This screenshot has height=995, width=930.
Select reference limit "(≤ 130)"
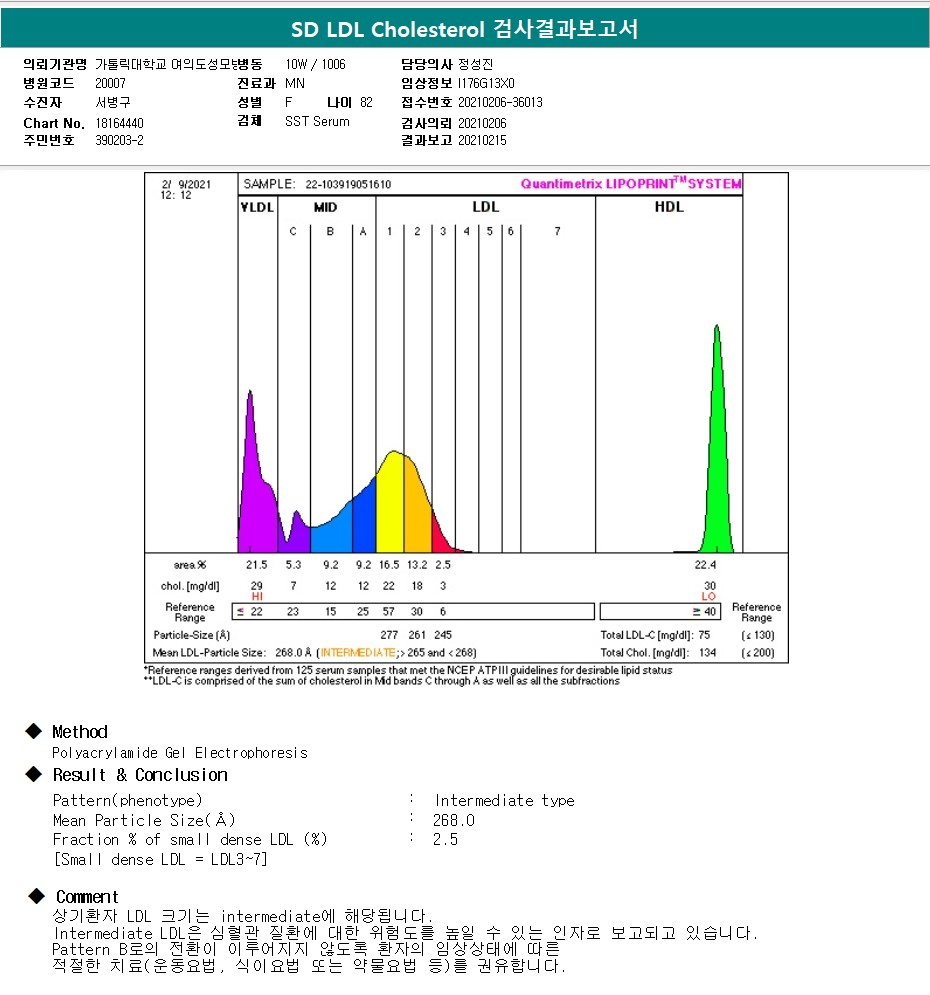coord(758,635)
